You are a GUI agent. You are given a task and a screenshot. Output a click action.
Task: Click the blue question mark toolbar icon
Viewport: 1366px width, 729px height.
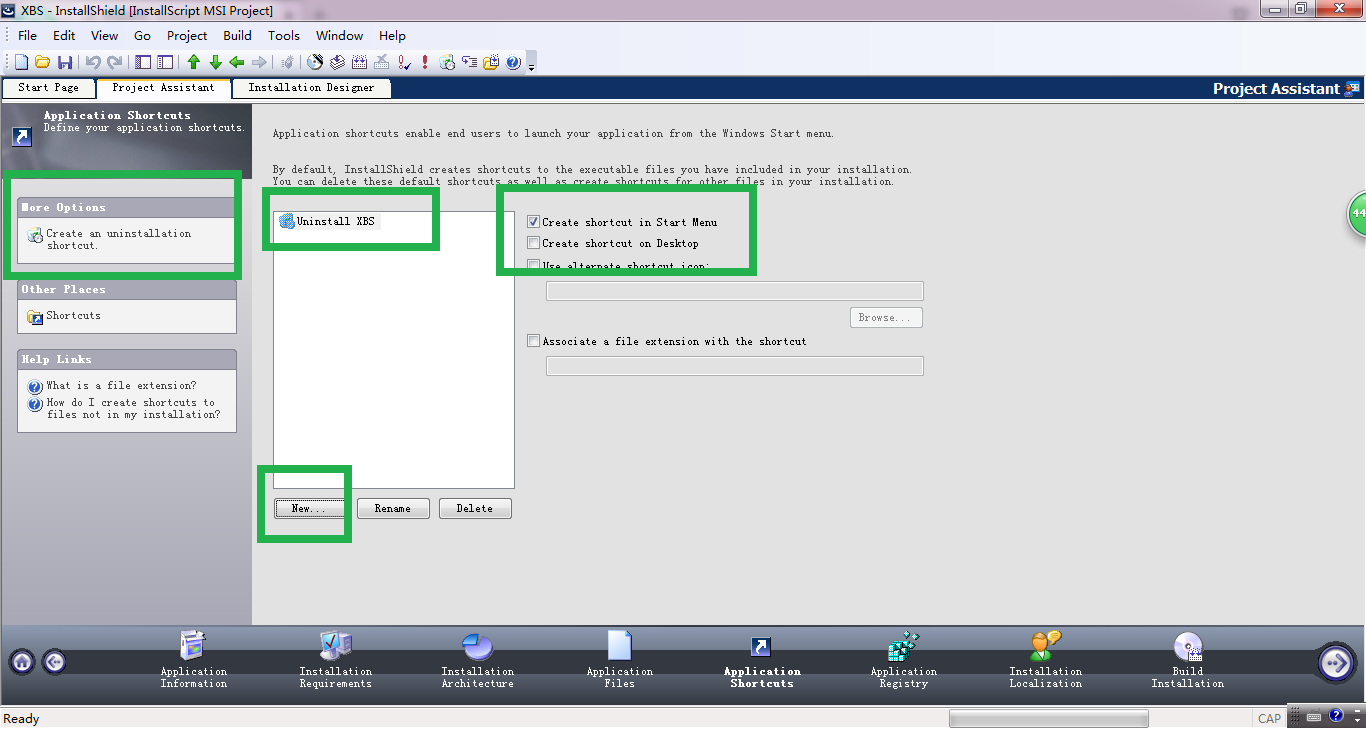513,62
